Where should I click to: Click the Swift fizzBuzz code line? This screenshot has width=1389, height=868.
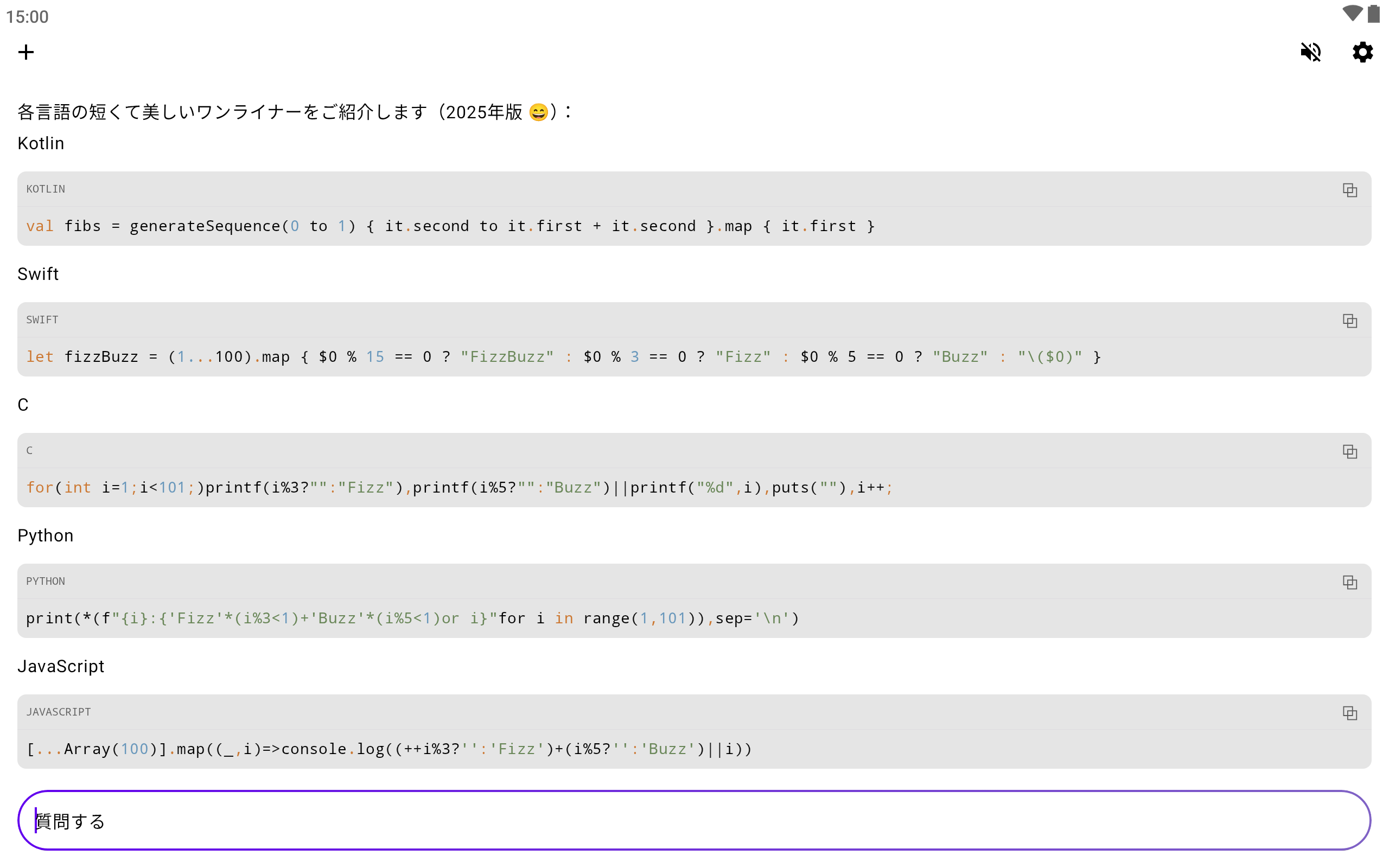click(563, 357)
